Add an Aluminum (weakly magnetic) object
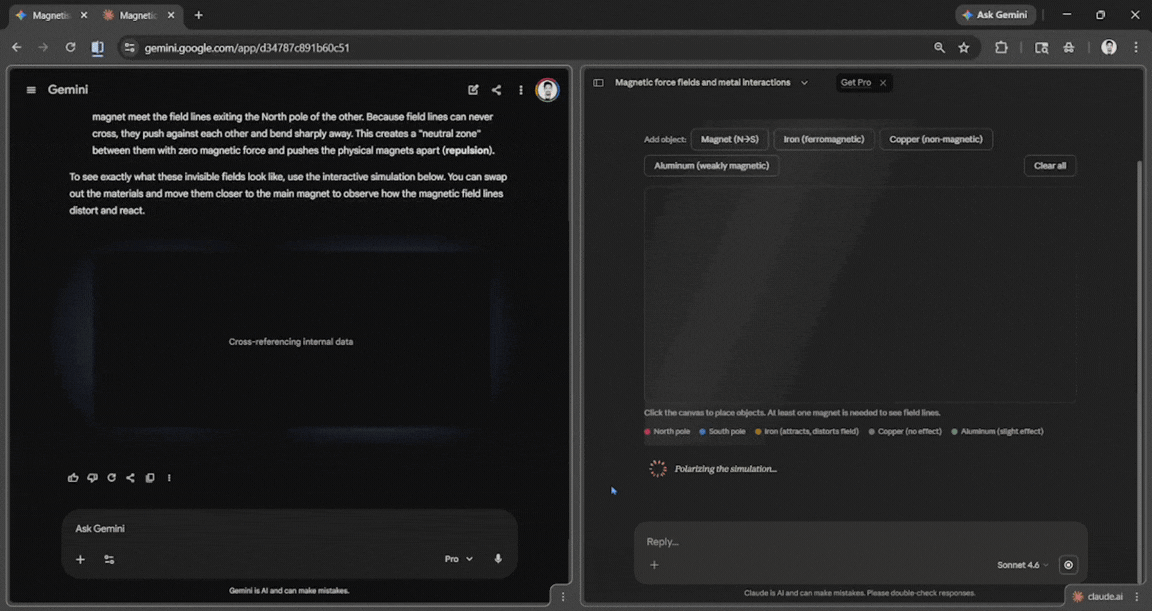 711,165
